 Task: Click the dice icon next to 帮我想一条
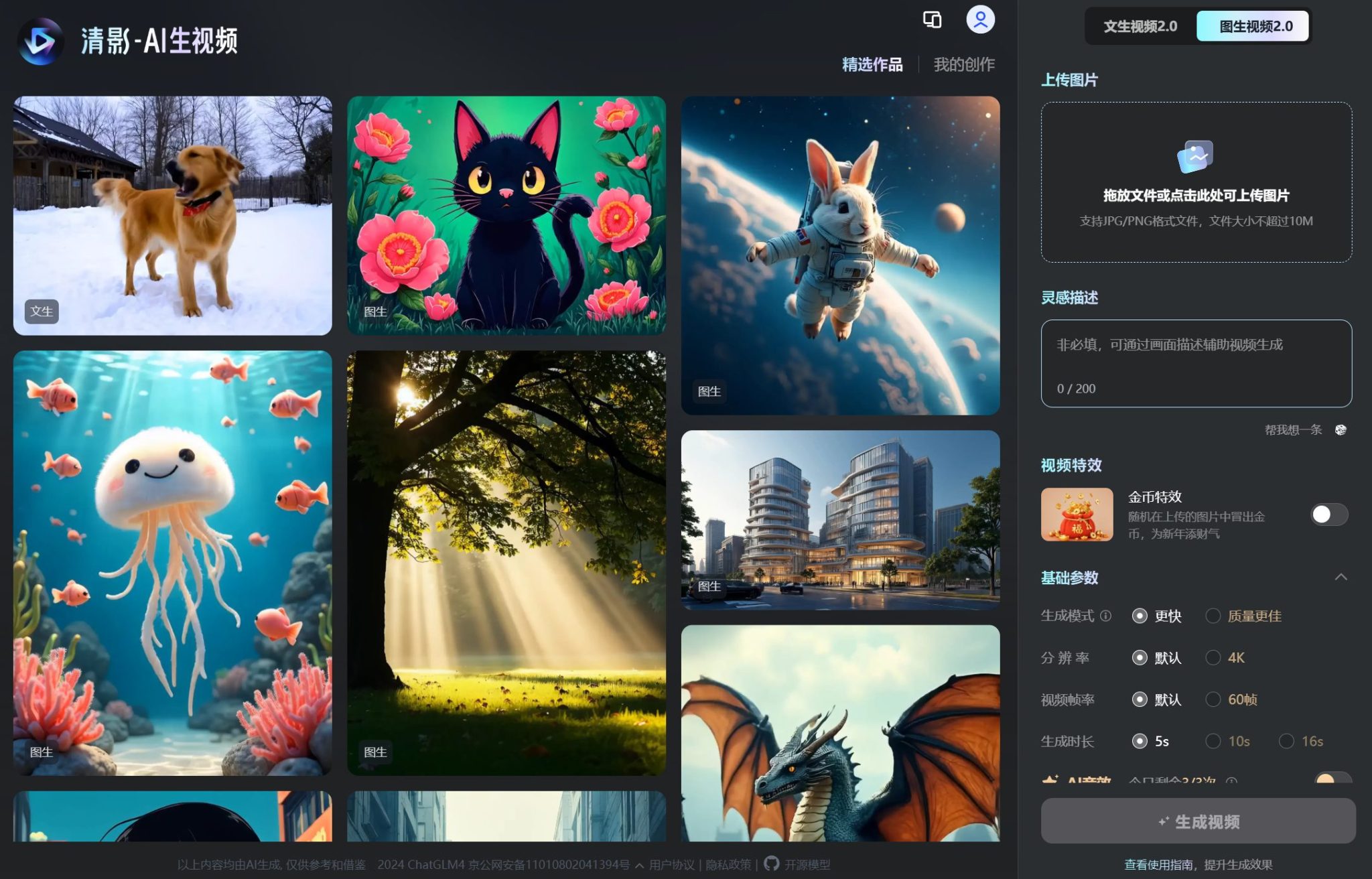tap(1341, 430)
